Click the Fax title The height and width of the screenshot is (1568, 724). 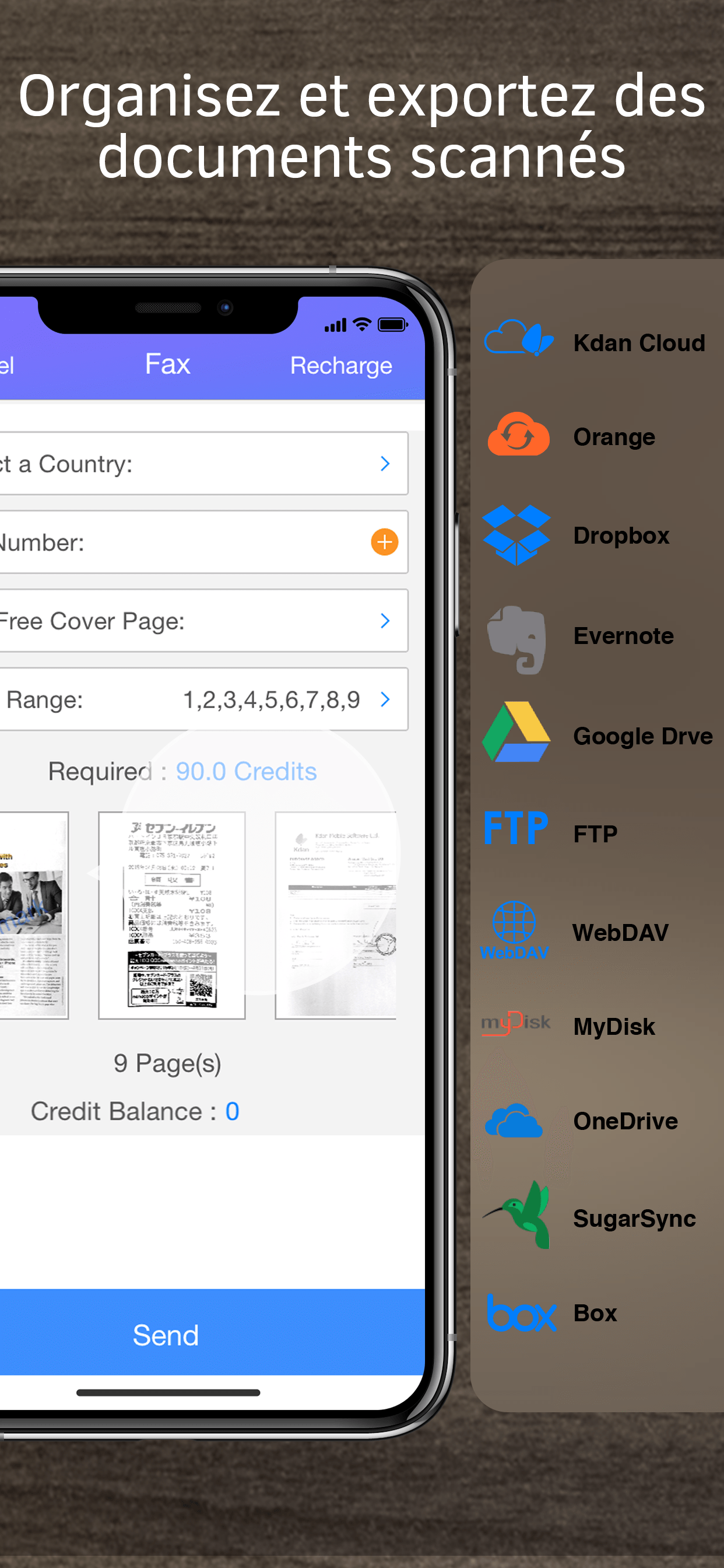click(168, 364)
